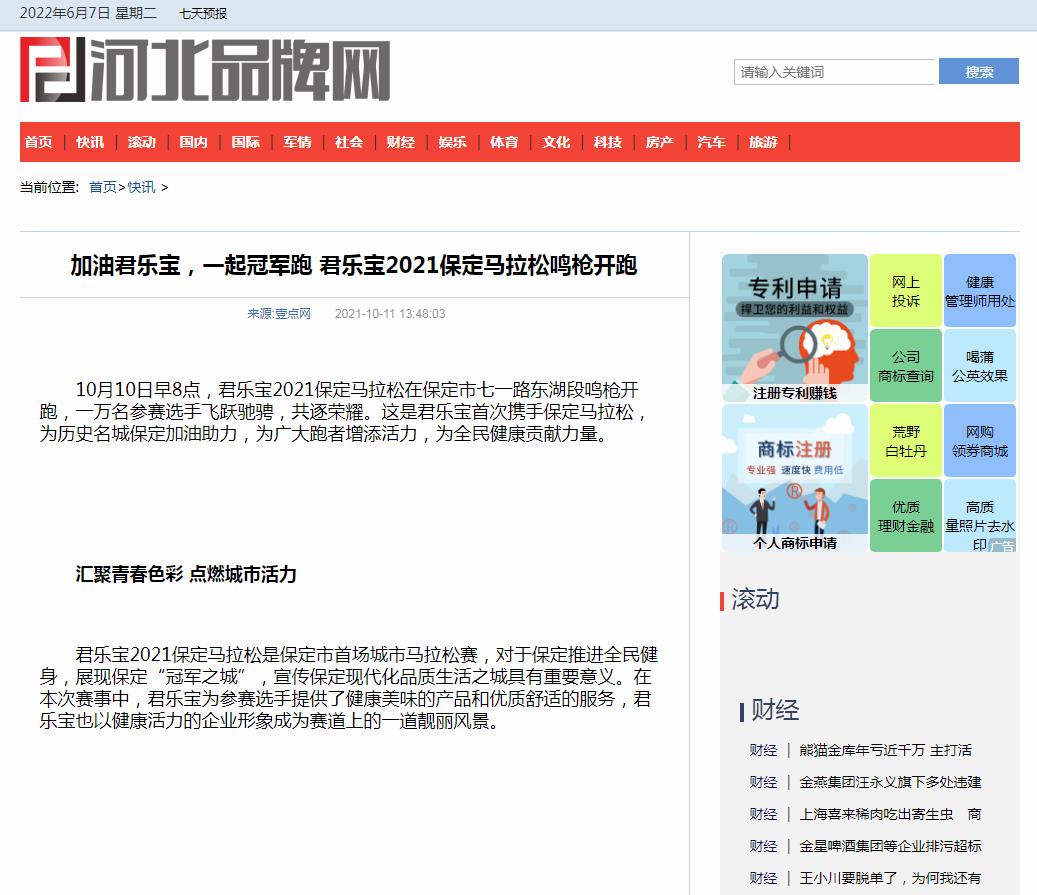Open the 商标注册 trademark ad image
Viewport: 1037px width, 895px height.
click(x=794, y=478)
